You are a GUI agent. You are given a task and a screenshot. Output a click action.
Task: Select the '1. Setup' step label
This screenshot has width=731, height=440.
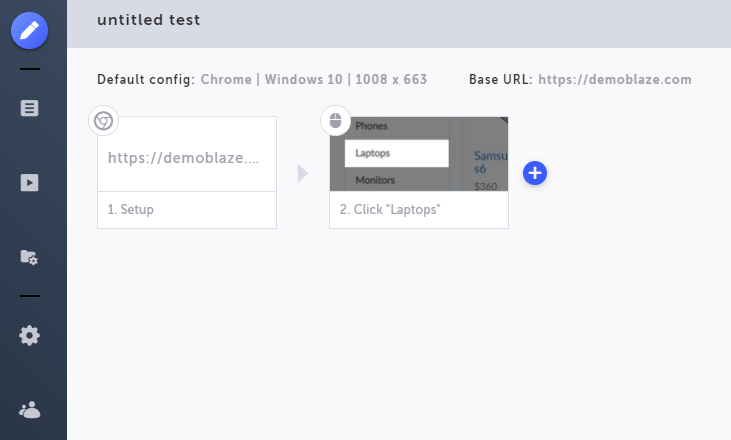(131, 210)
